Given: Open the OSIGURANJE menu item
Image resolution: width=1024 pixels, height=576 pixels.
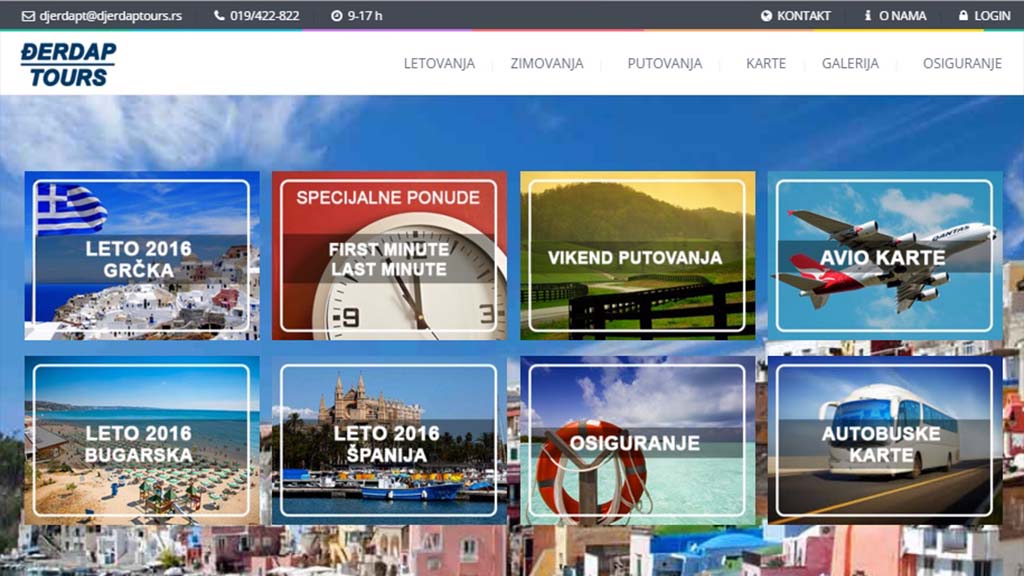Looking at the screenshot, I should [x=962, y=63].
